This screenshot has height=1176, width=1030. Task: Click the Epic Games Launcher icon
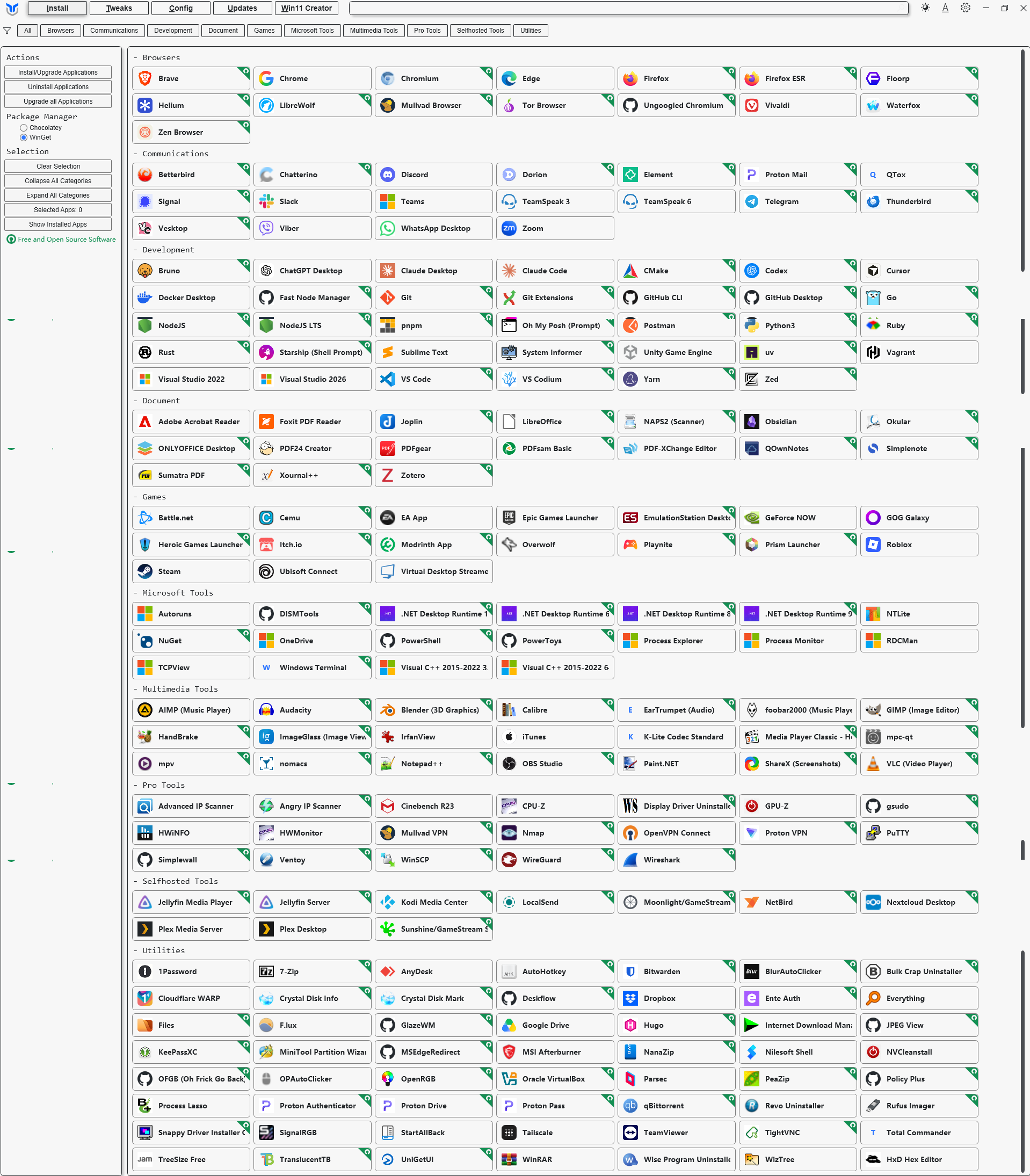pos(509,518)
